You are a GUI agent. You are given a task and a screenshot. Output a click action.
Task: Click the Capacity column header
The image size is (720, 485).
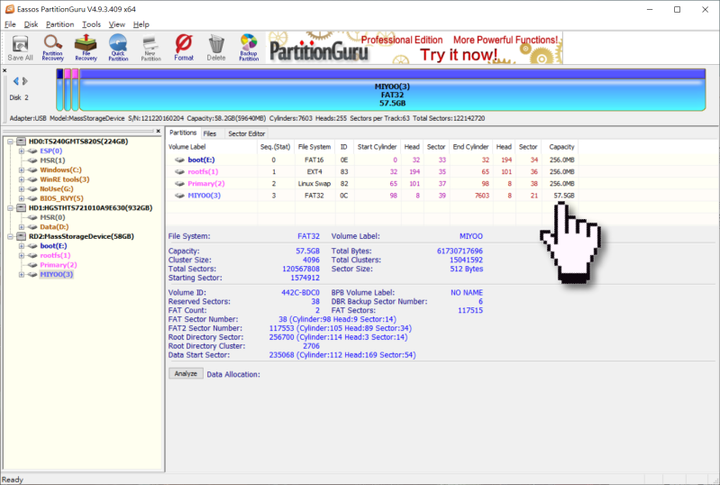coord(561,147)
